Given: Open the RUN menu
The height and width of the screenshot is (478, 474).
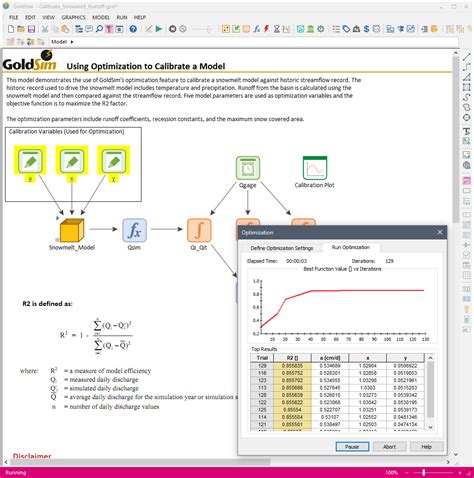Looking at the screenshot, I should coord(122,17).
